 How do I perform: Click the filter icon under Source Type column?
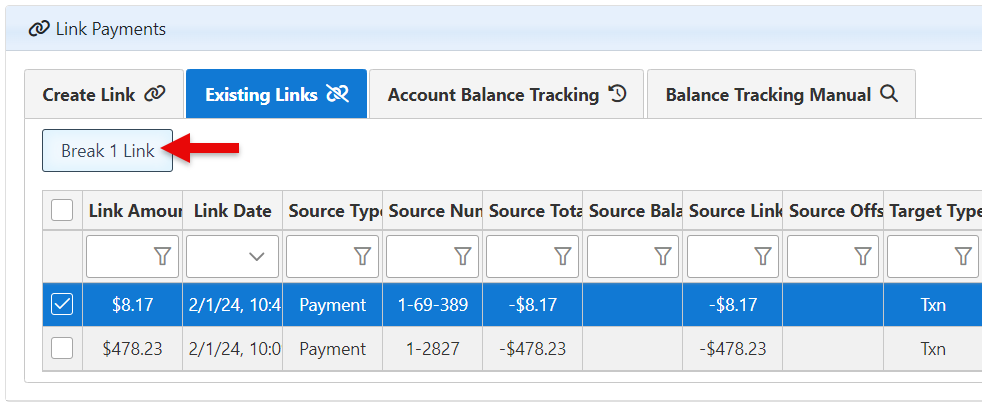click(x=362, y=257)
